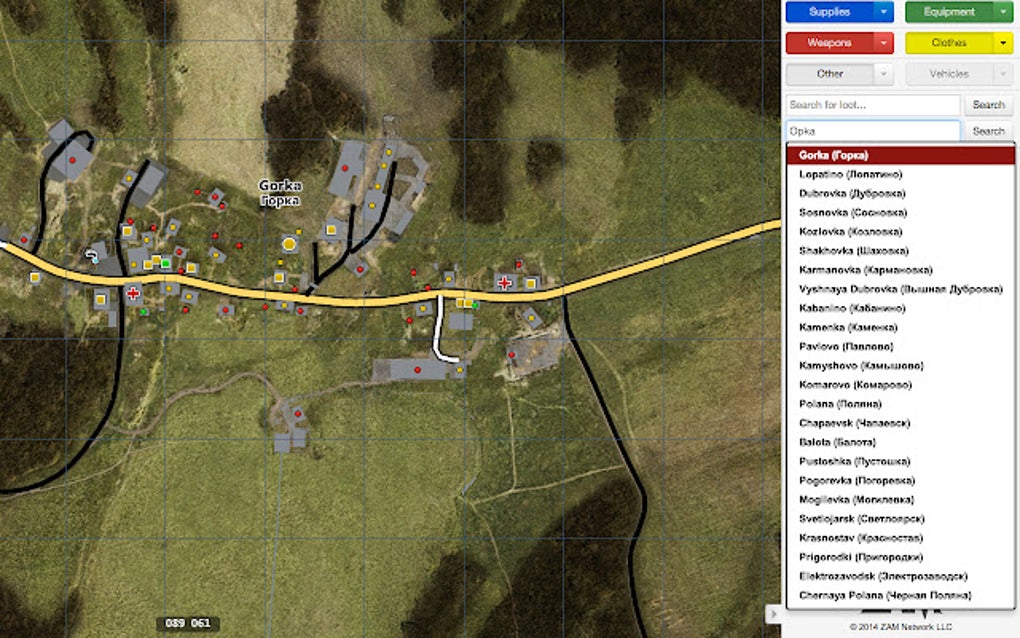This screenshot has height=638, width=1020.
Task: Click the Search for loot input field
Action: coord(871,104)
